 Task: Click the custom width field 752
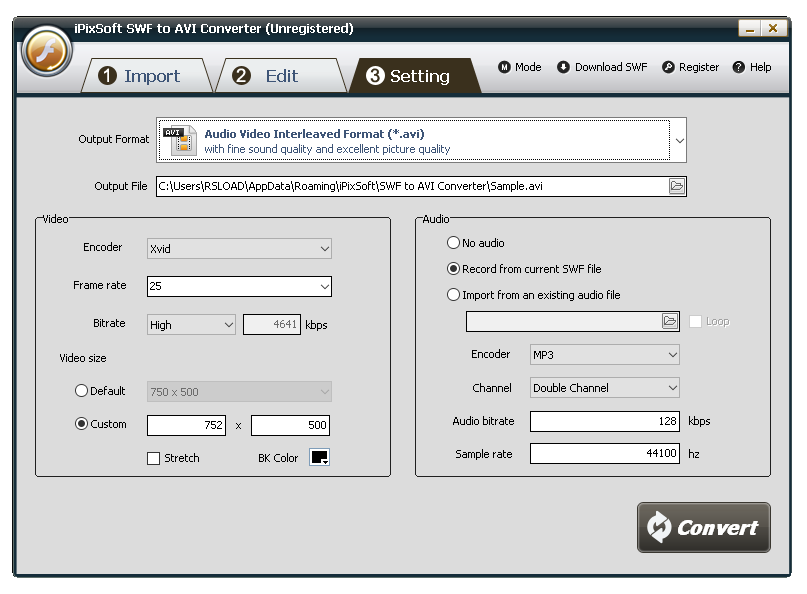tap(186, 425)
